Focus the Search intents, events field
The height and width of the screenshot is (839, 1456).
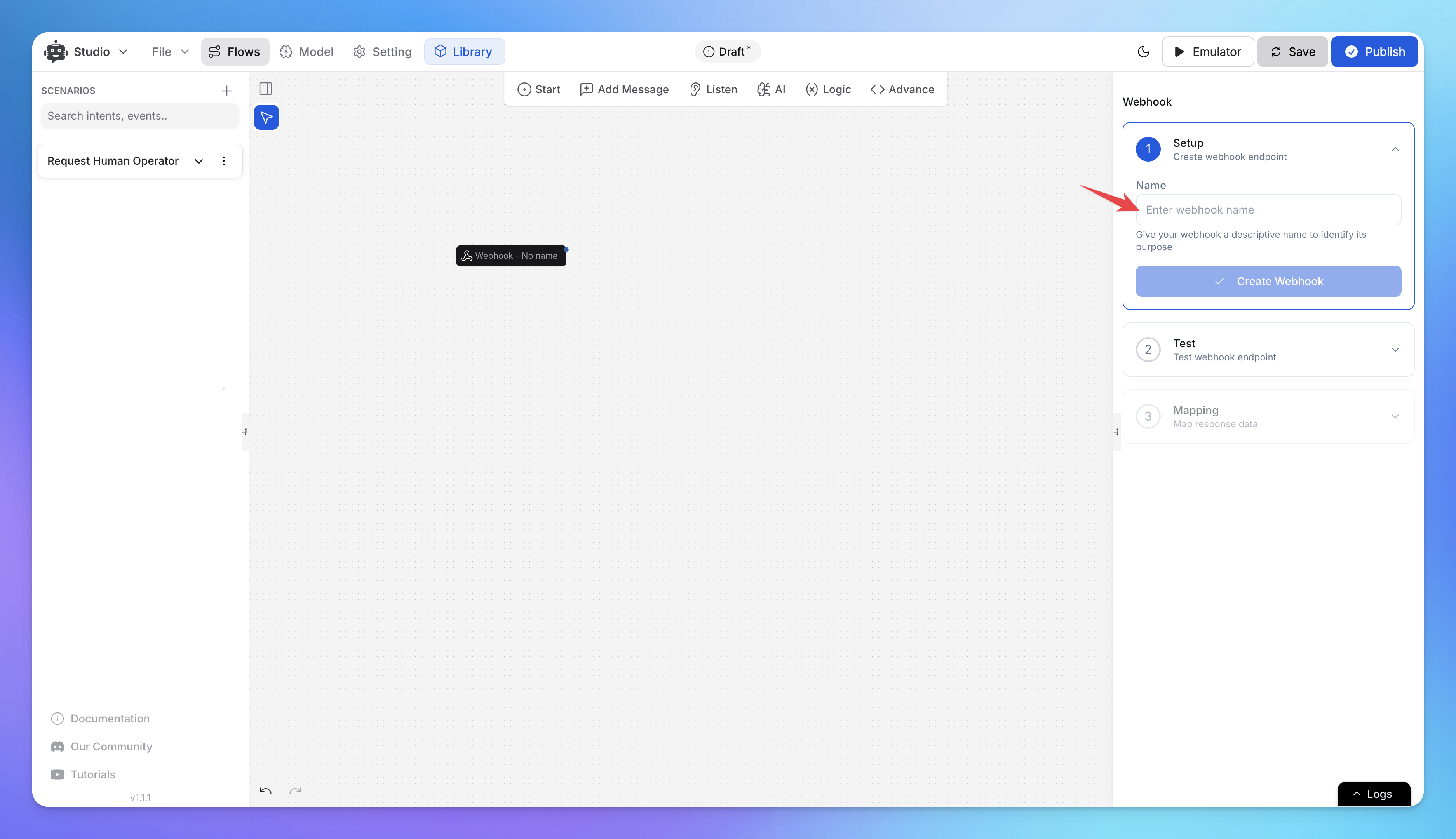tap(140, 116)
